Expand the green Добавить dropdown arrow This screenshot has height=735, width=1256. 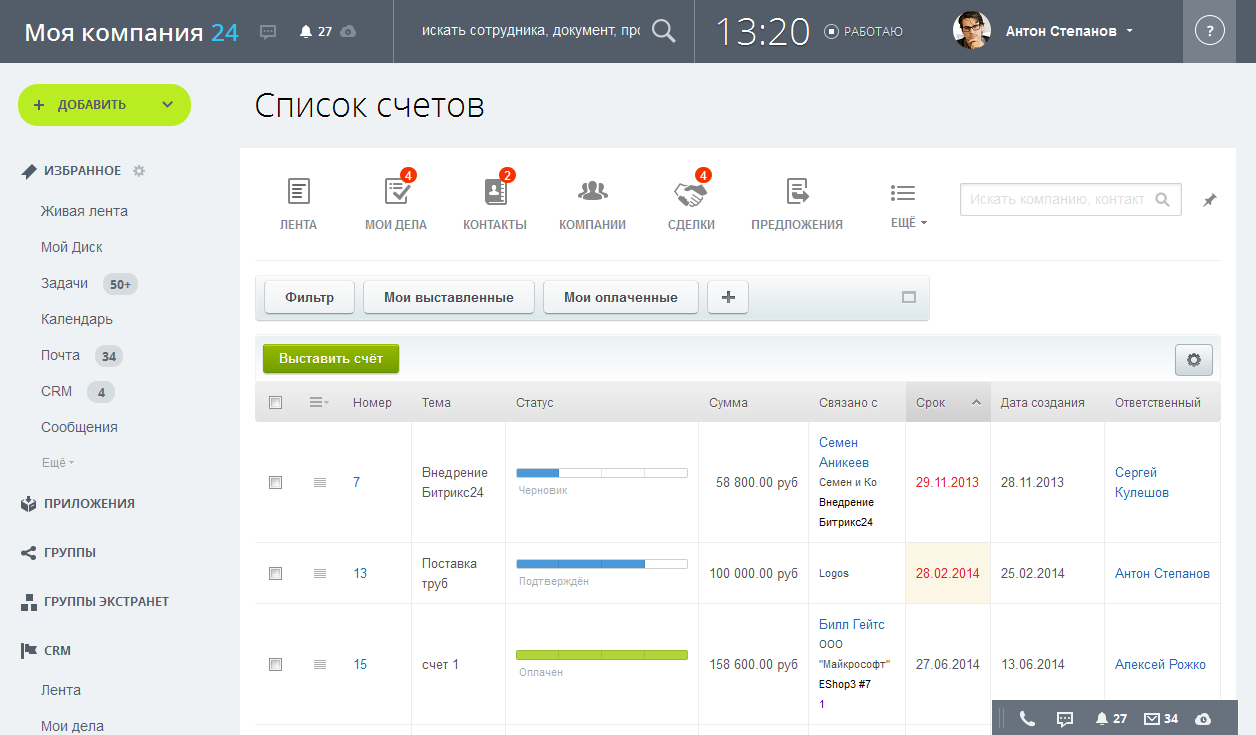pyautogui.click(x=167, y=105)
